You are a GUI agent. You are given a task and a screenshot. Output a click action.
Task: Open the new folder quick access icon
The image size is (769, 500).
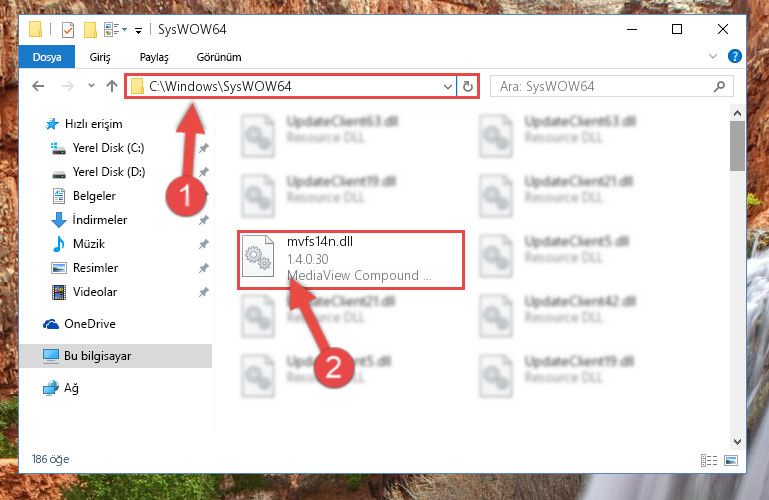[x=90, y=30]
